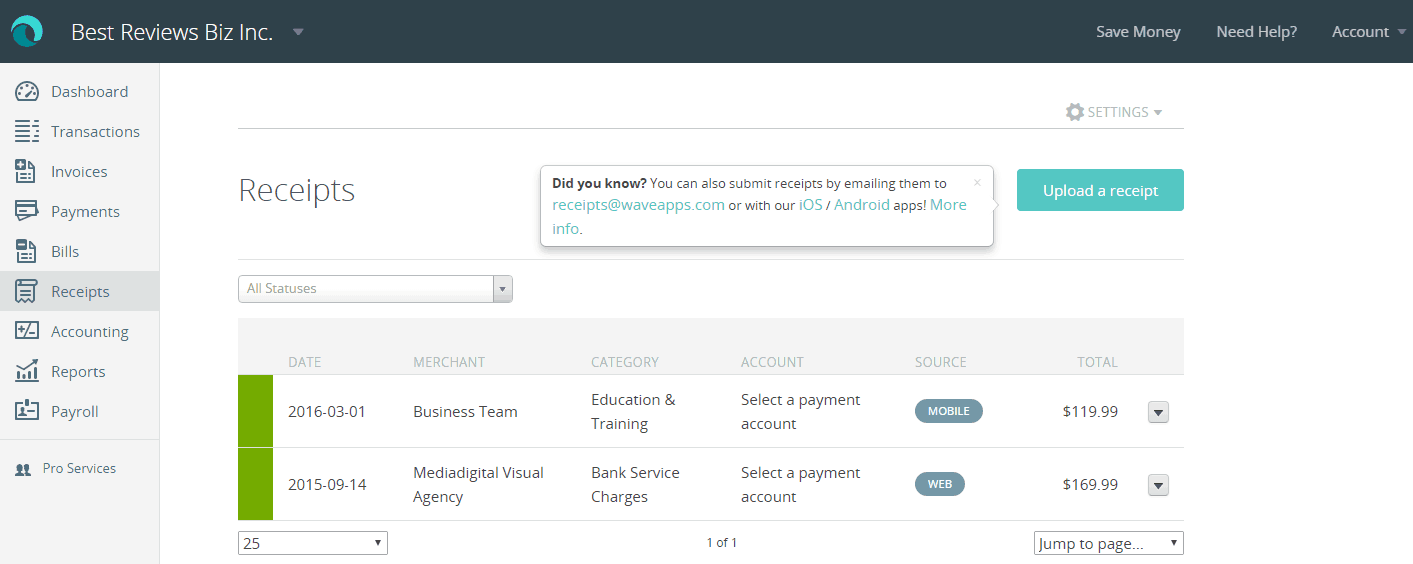The image size is (1413, 564).
Task: Click Mediadigital Visual Agency merchant name
Action: pos(478,484)
